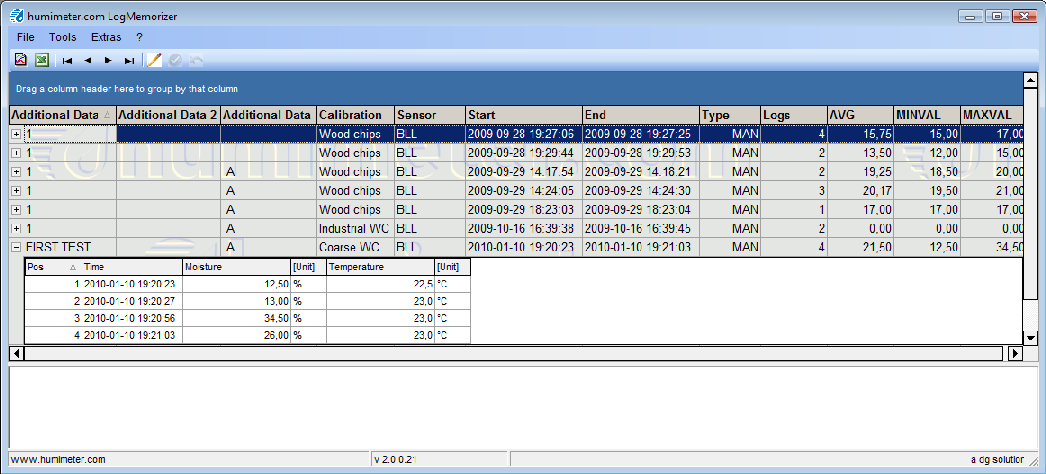This screenshot has height=474, width=1046.
Task: Expand the Industrial WC row
Action: (16, 228)
